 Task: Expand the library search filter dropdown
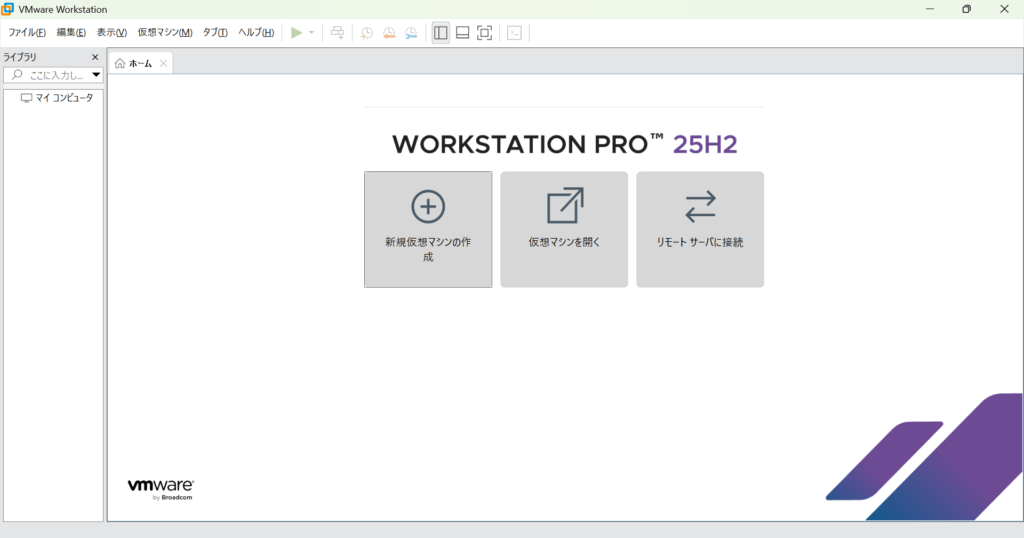(x=96, y=75)
